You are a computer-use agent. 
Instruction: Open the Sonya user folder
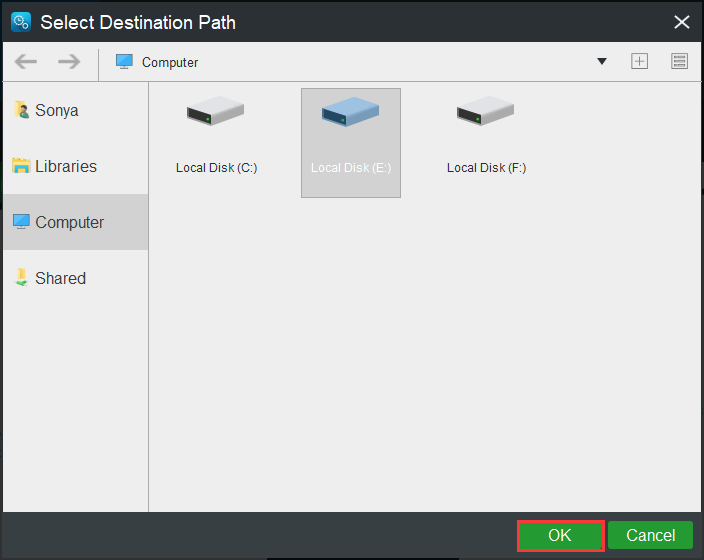[75, 110]
